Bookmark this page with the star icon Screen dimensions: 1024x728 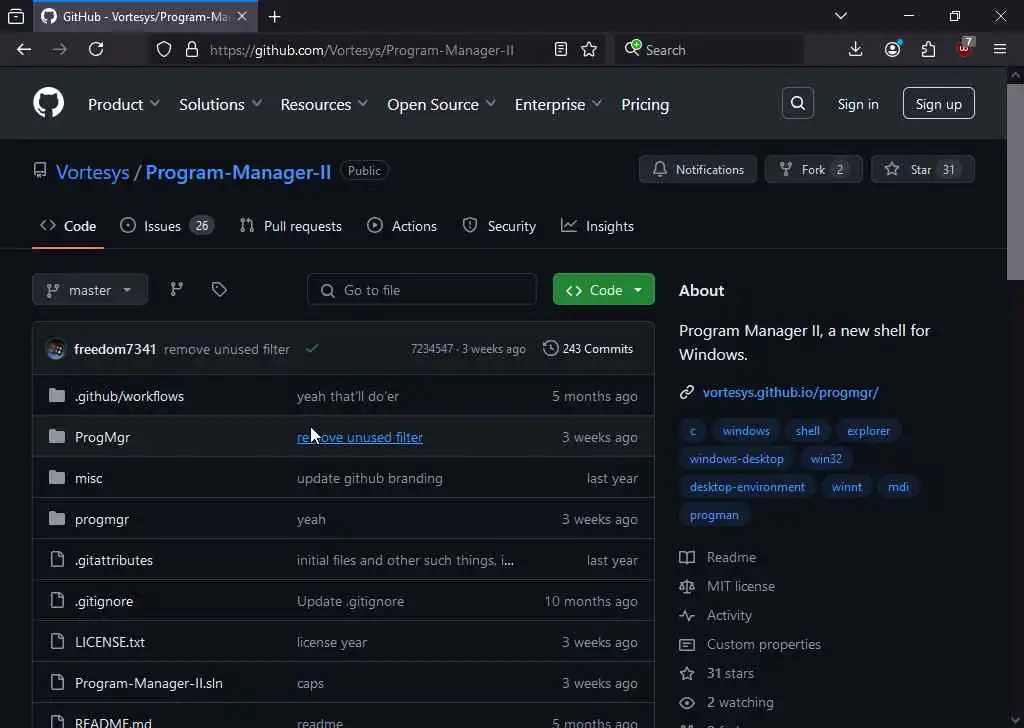tap(589, 49)
